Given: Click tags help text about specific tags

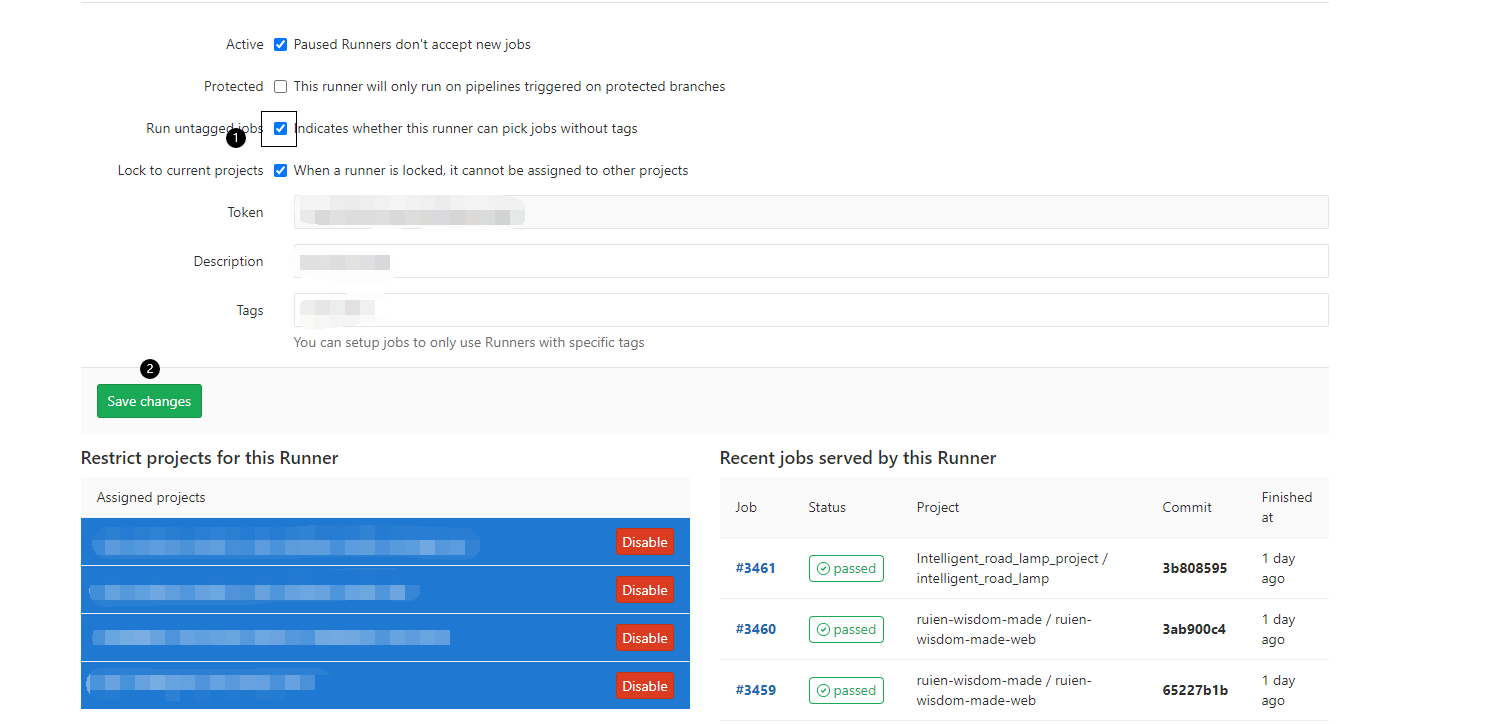Looking at the screenshot, I should click(x=469, y=342).
